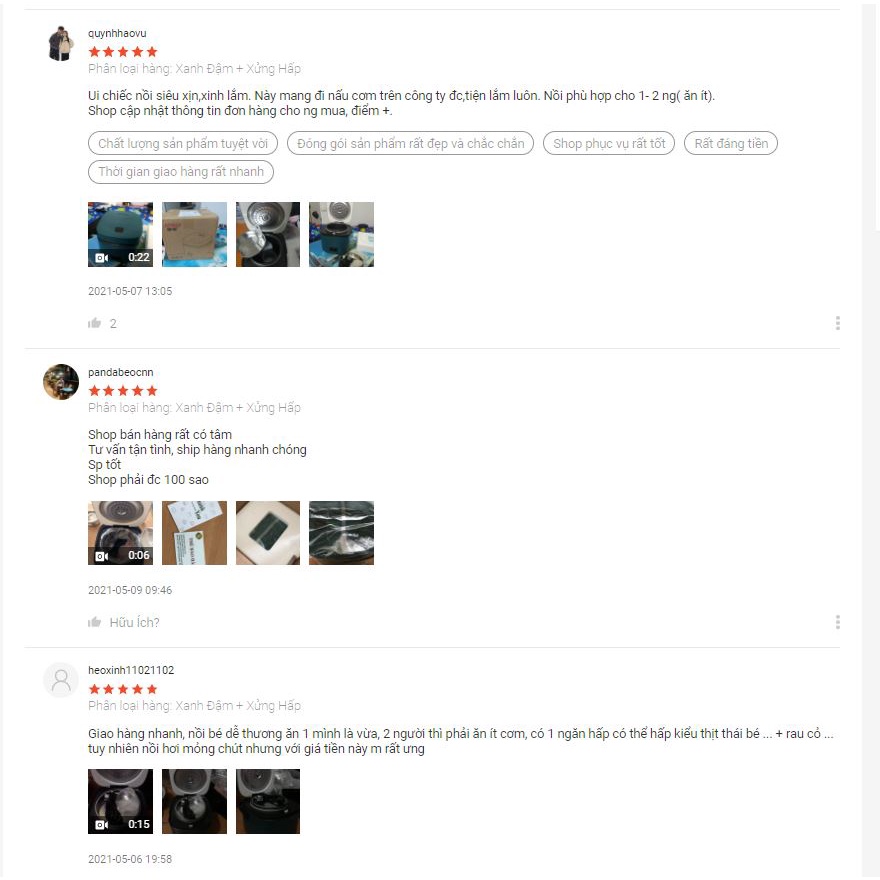Click the thumbs-up icon beside "Hữu Ích?"

tap(94, 622)
